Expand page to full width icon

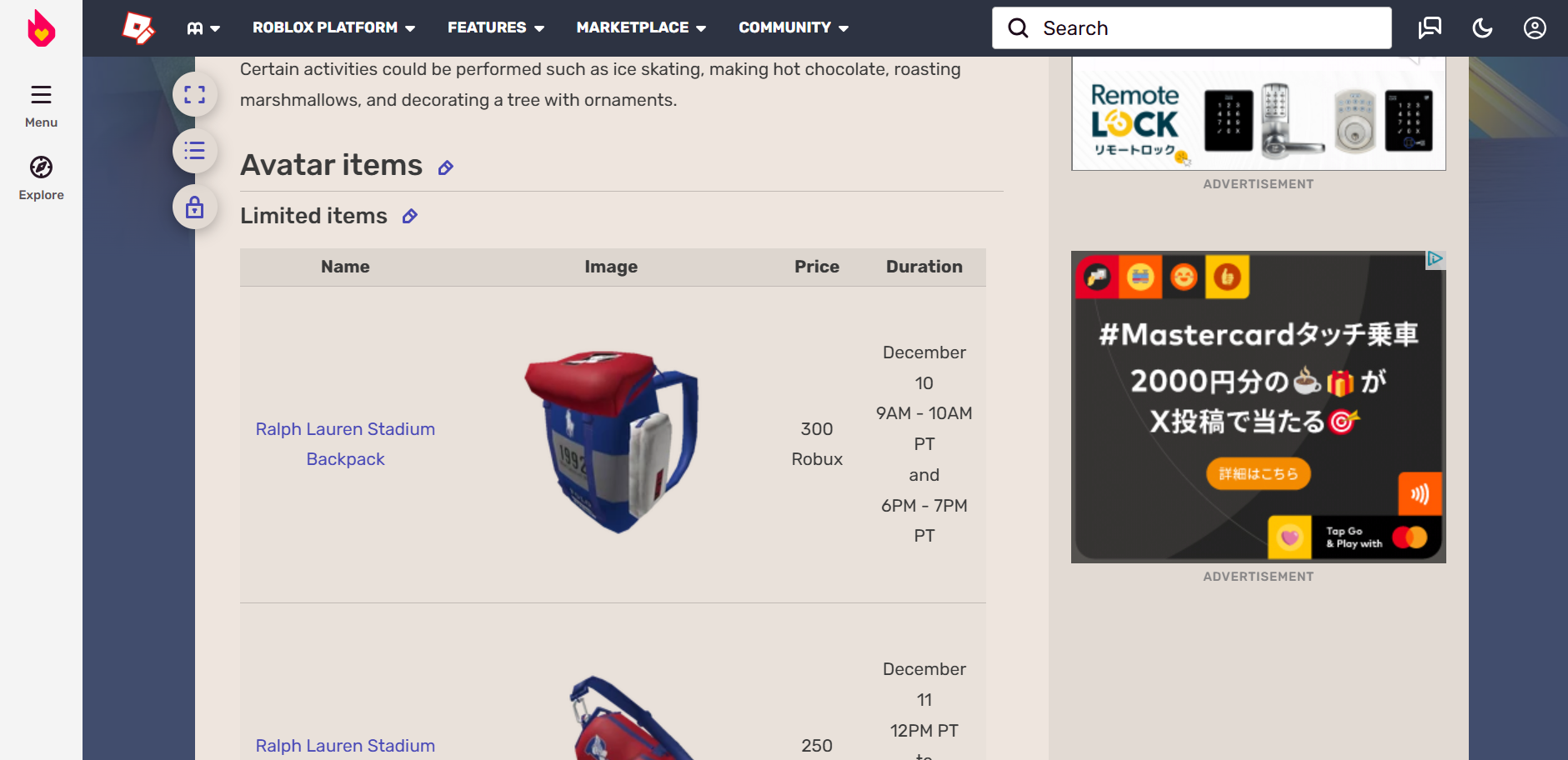(195, 94)
